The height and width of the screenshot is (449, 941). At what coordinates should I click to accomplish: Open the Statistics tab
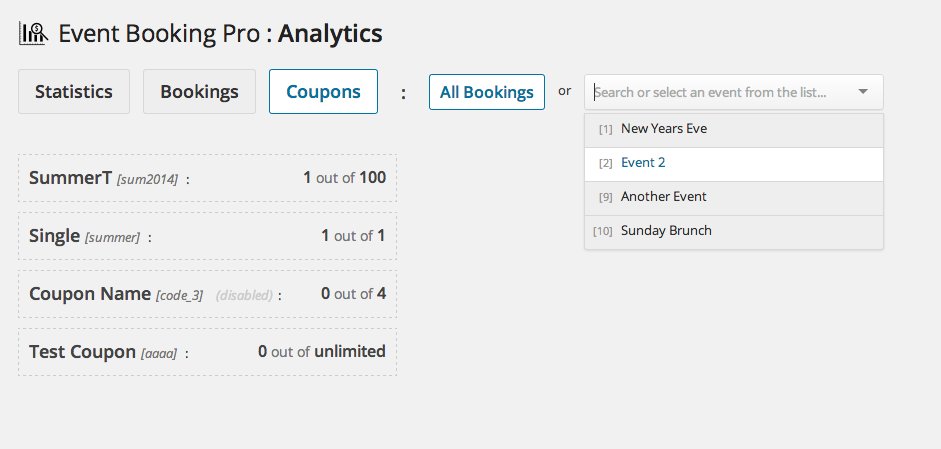pos(74,91)
